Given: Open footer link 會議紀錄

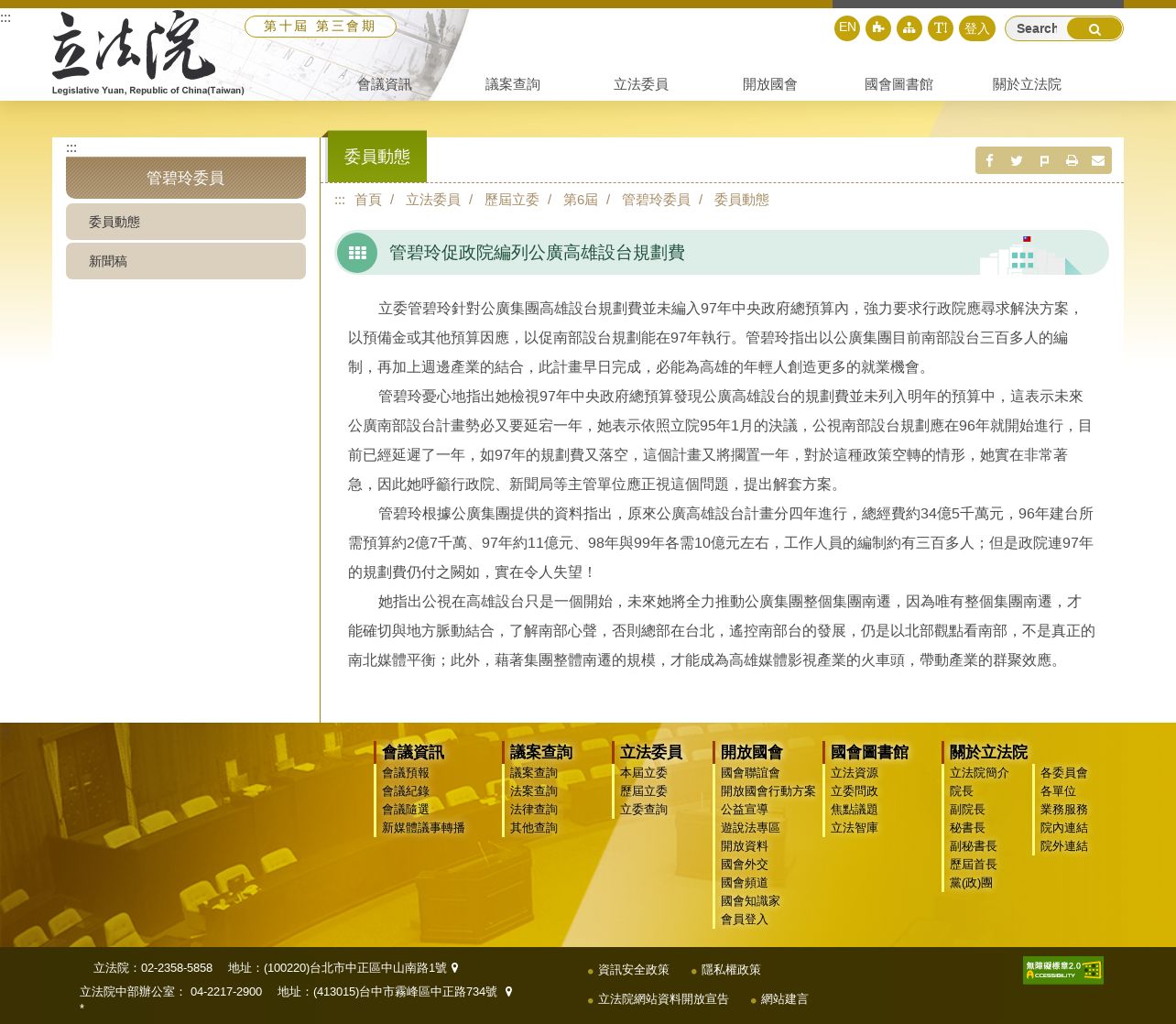Looking at the screenshot, I should (406, 791).
